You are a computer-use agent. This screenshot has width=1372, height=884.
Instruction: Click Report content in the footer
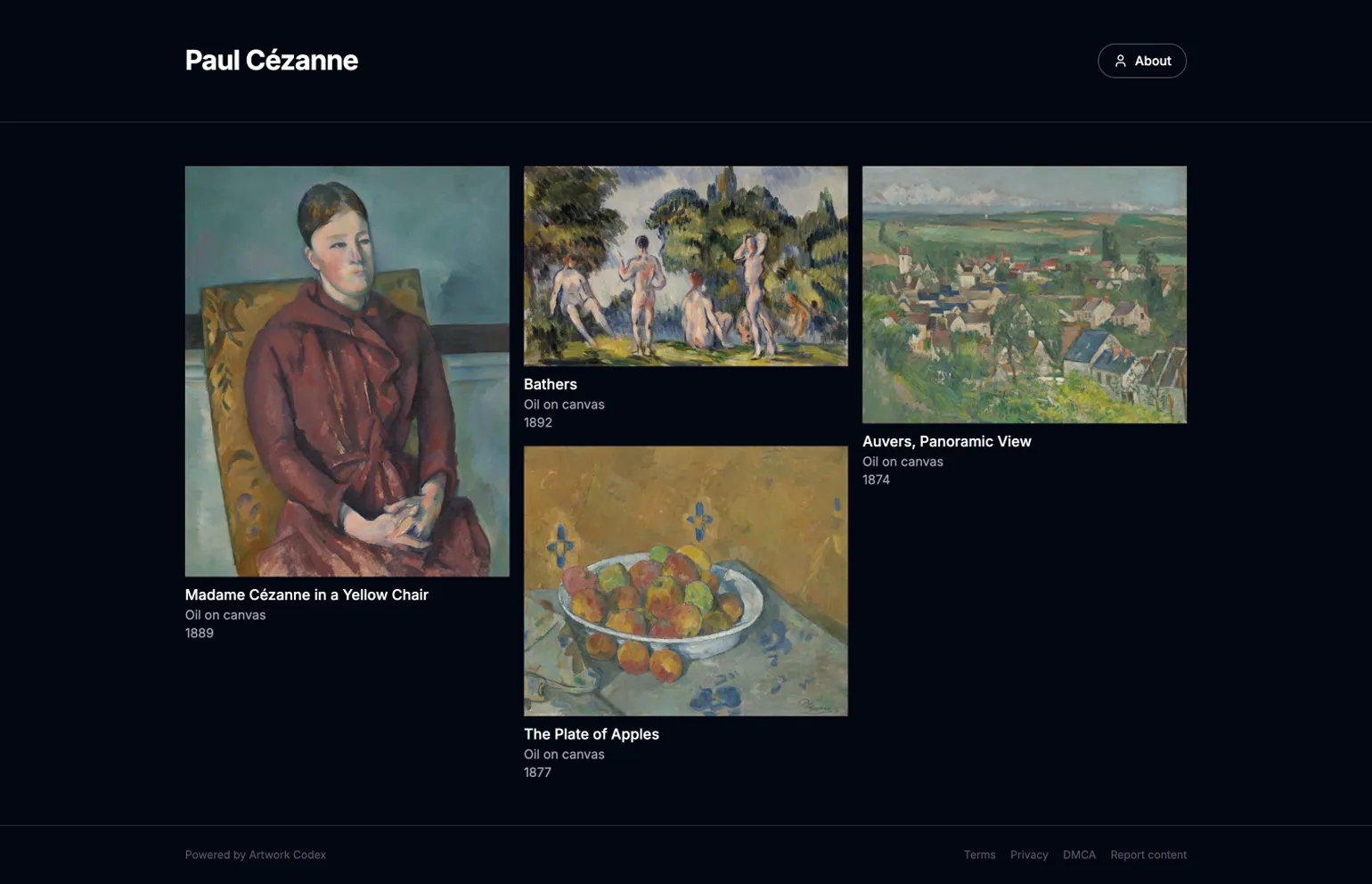click(1148, 855)
